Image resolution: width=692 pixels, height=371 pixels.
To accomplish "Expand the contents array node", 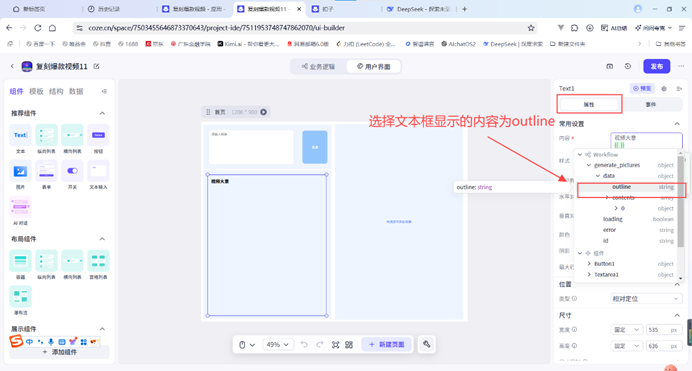I will 607,198.
